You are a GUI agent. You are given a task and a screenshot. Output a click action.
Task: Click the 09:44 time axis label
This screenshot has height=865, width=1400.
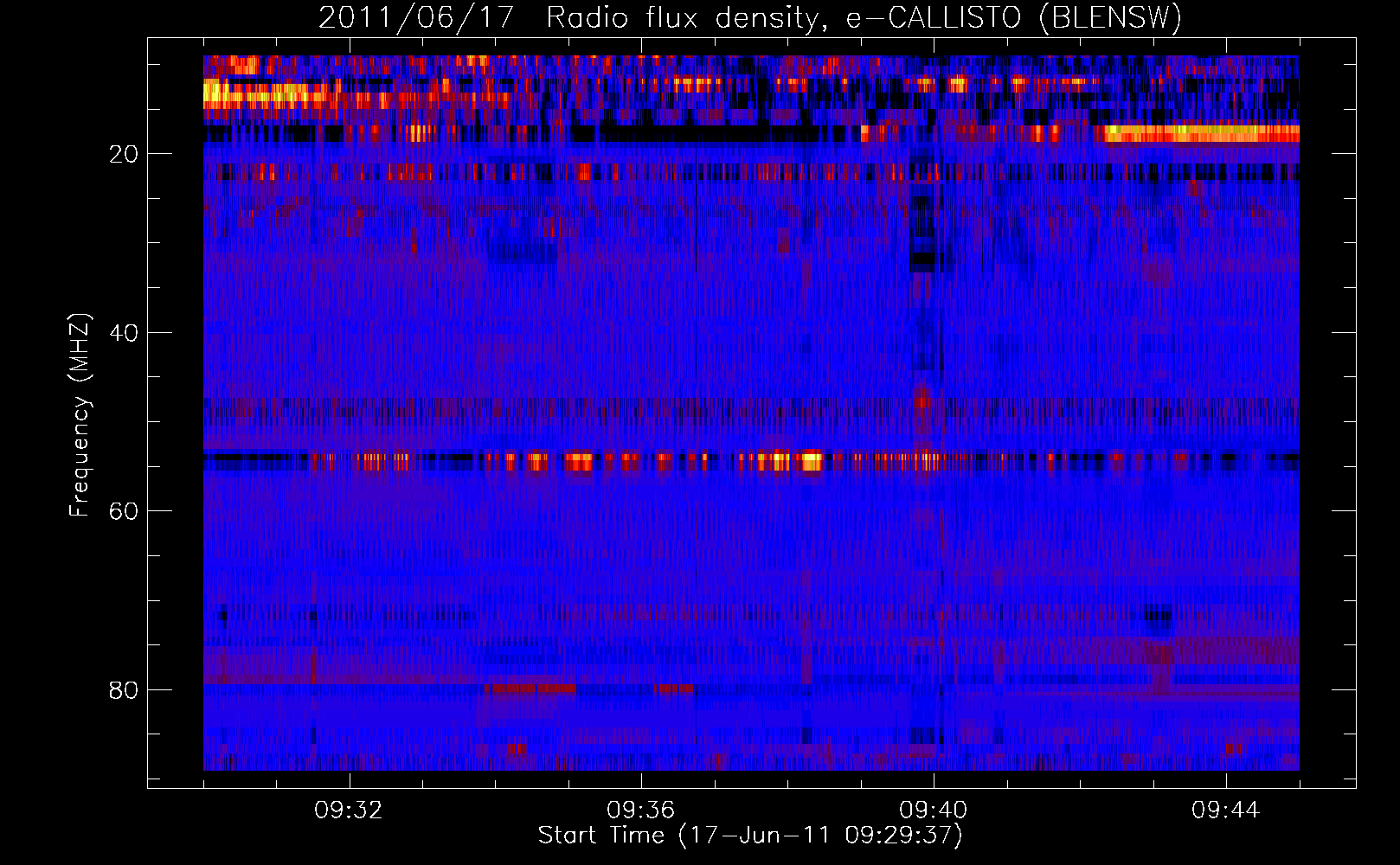(1226, 811)
